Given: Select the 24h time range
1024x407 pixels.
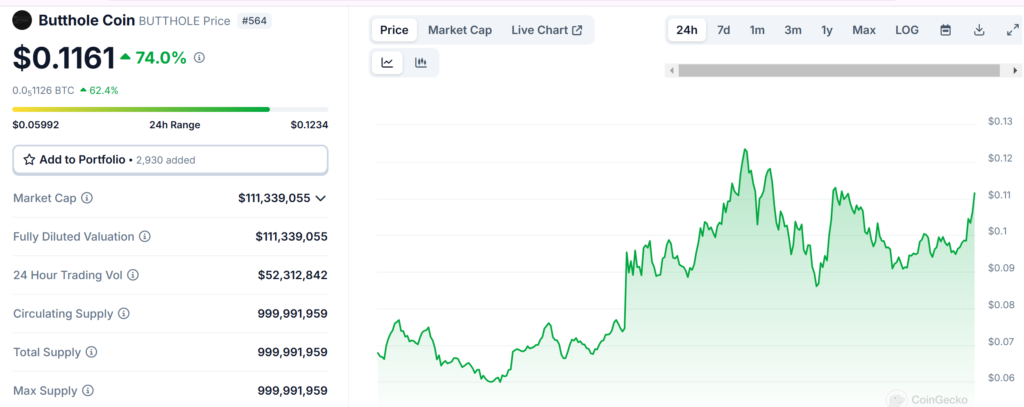Looking at the screenshot, I should (687, 30).
